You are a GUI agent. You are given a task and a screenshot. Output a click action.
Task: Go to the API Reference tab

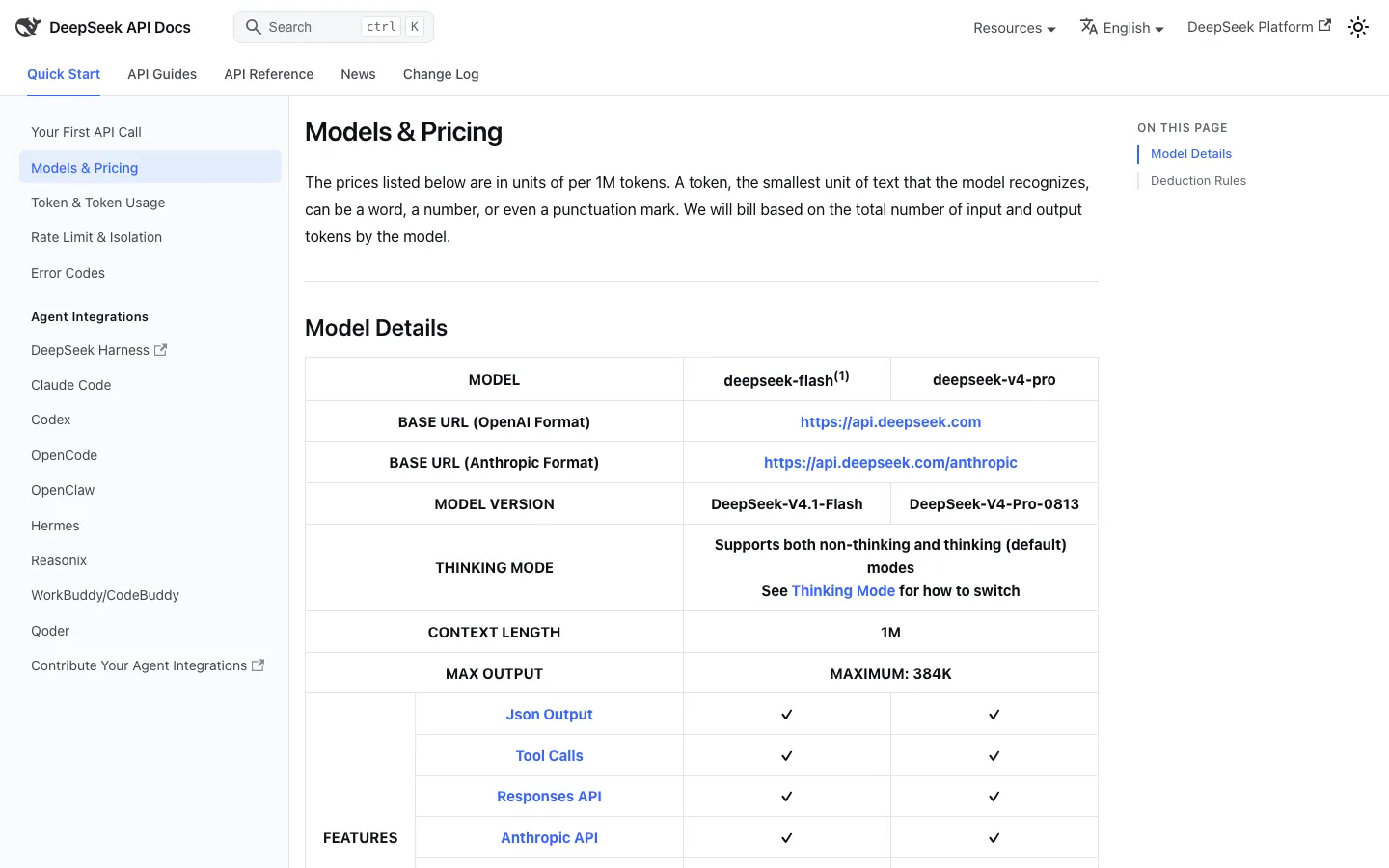tap(269, 74)
